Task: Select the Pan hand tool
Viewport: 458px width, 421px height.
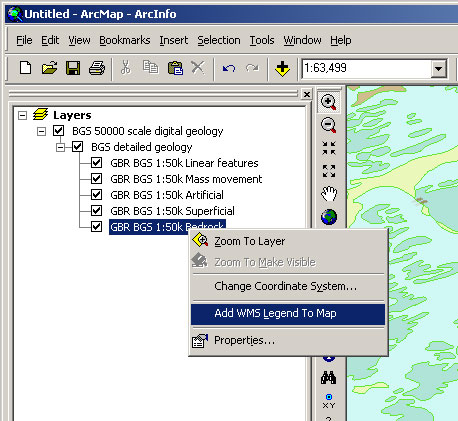Action: (x=329, y=194)
